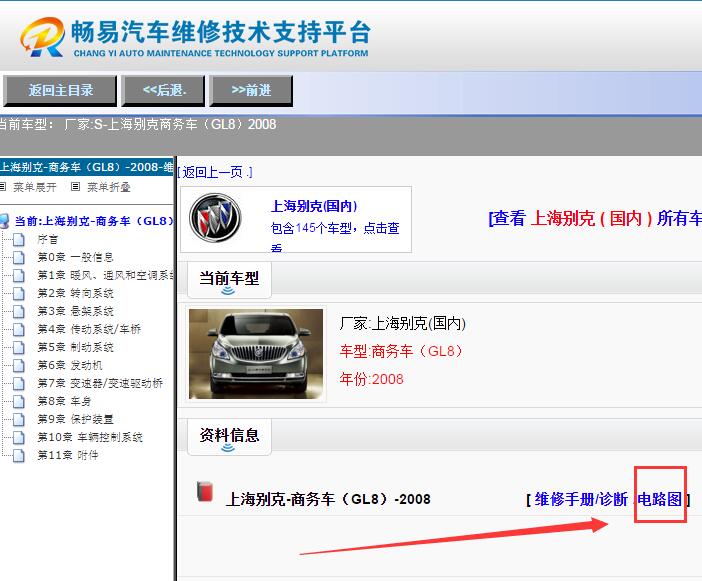Click the GL8 car photo
Image resolution: width=702 pixels, height=581 pixels.
coord(256,354)
